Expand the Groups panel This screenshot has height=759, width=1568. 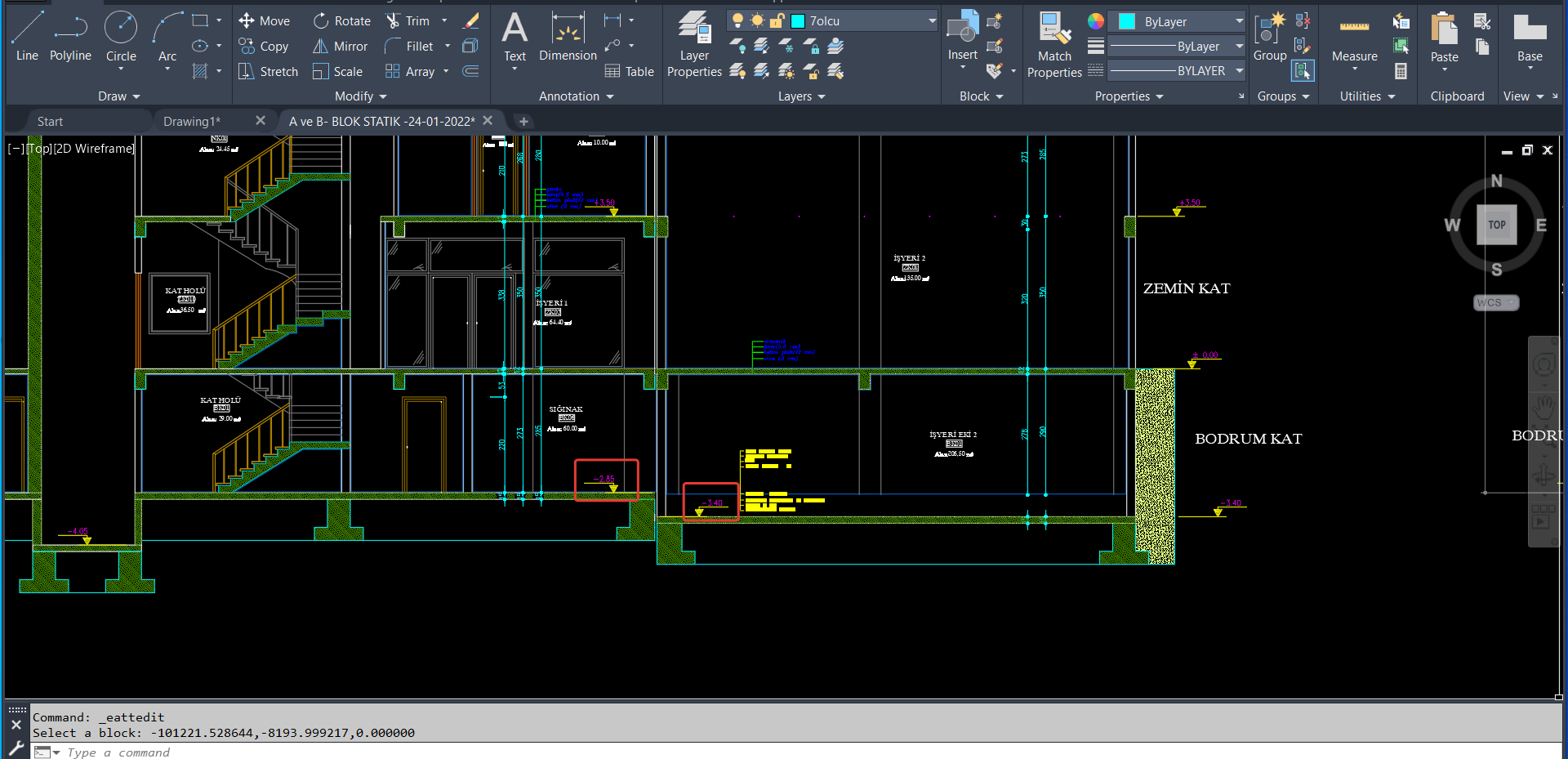[1283, 96]
